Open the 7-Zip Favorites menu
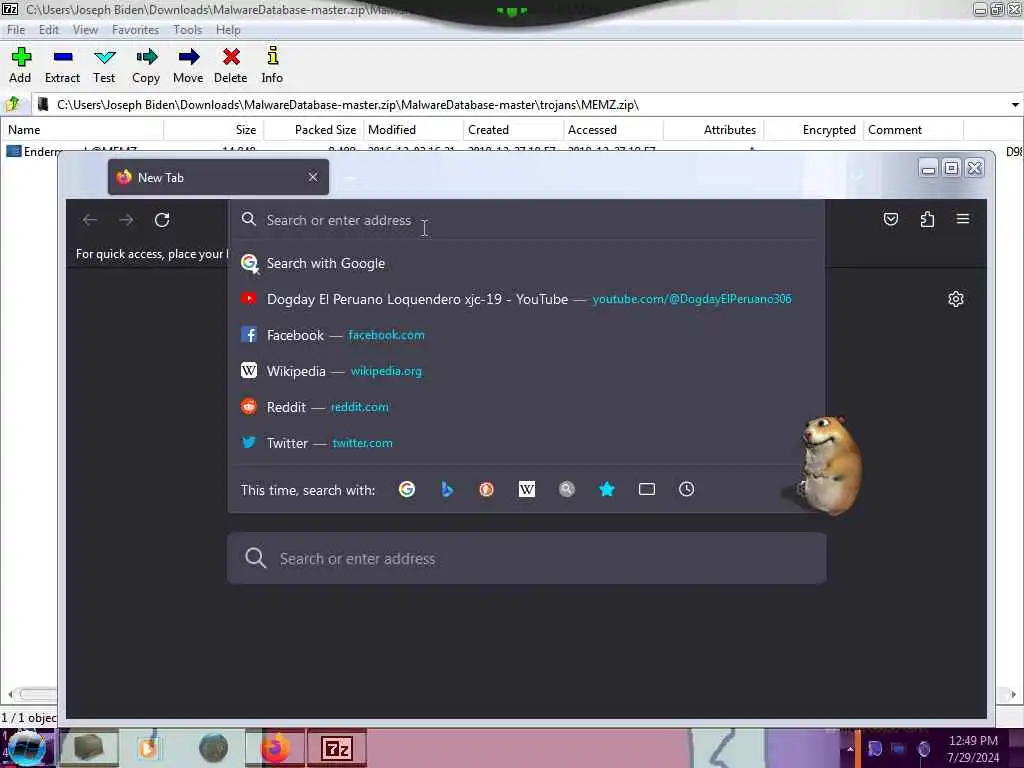 pos(135,30)
